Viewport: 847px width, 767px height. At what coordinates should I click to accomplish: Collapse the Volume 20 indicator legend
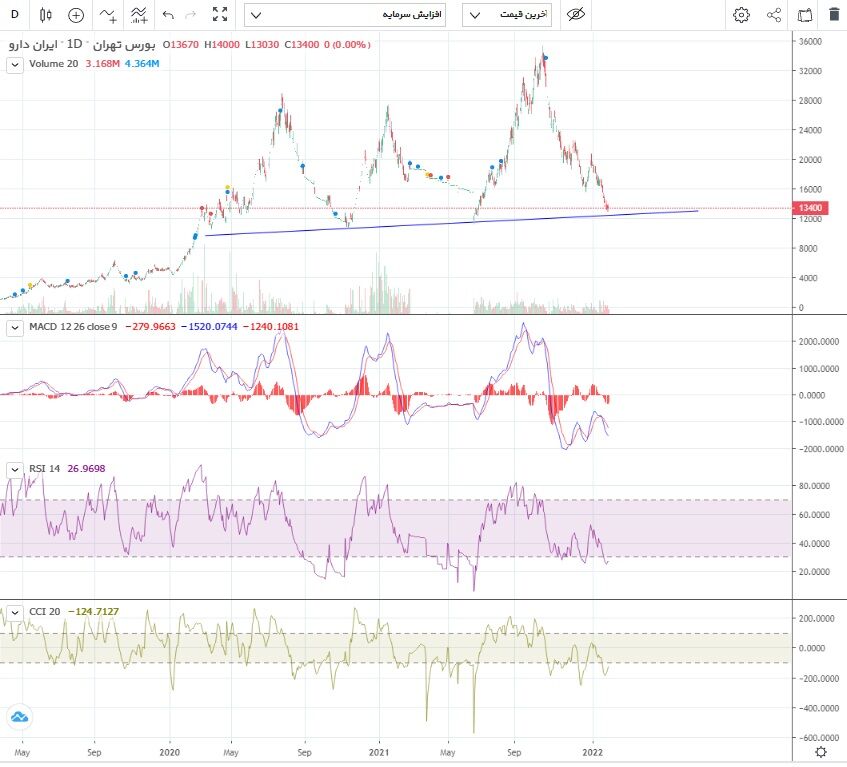pyautogui.click(x=14, y=63)
